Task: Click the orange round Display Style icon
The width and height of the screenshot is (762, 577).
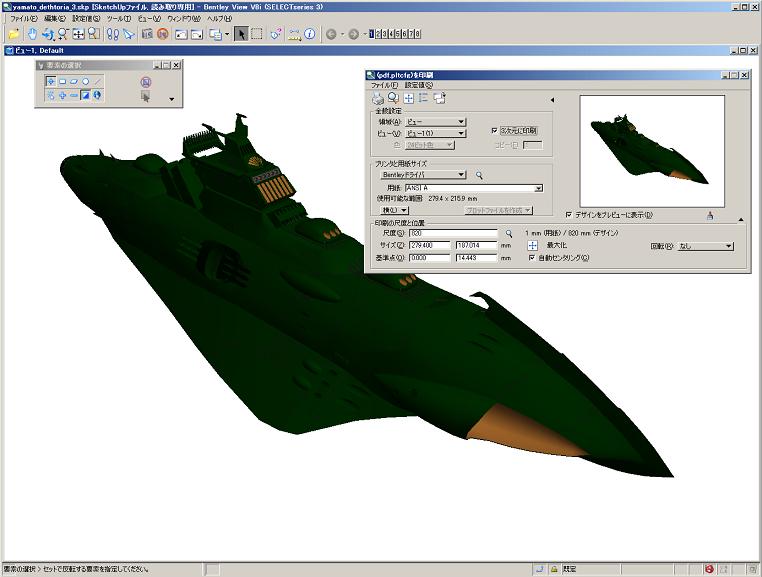Action: point(163,34)
